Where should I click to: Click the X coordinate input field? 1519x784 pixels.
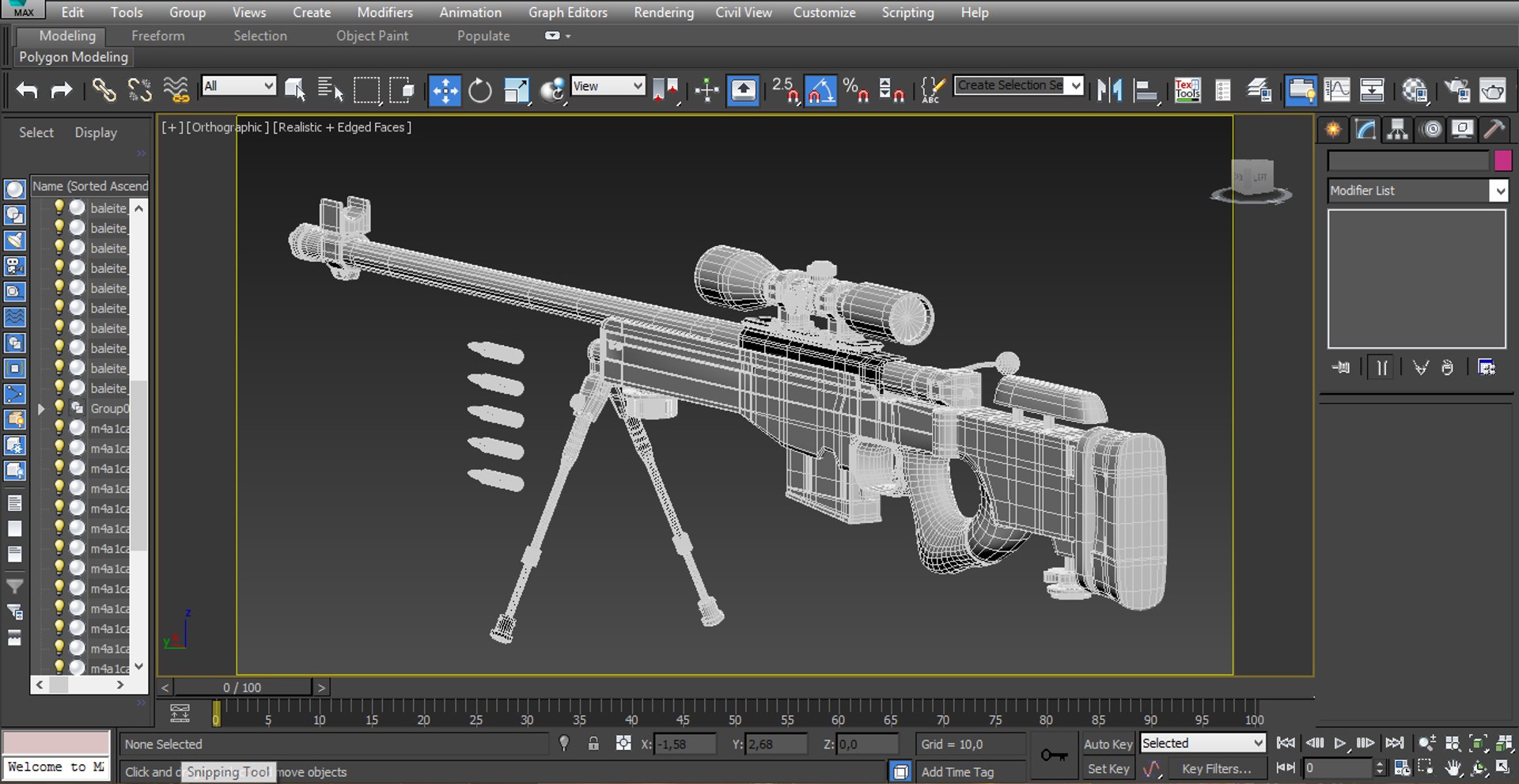(x=686, y=744)
